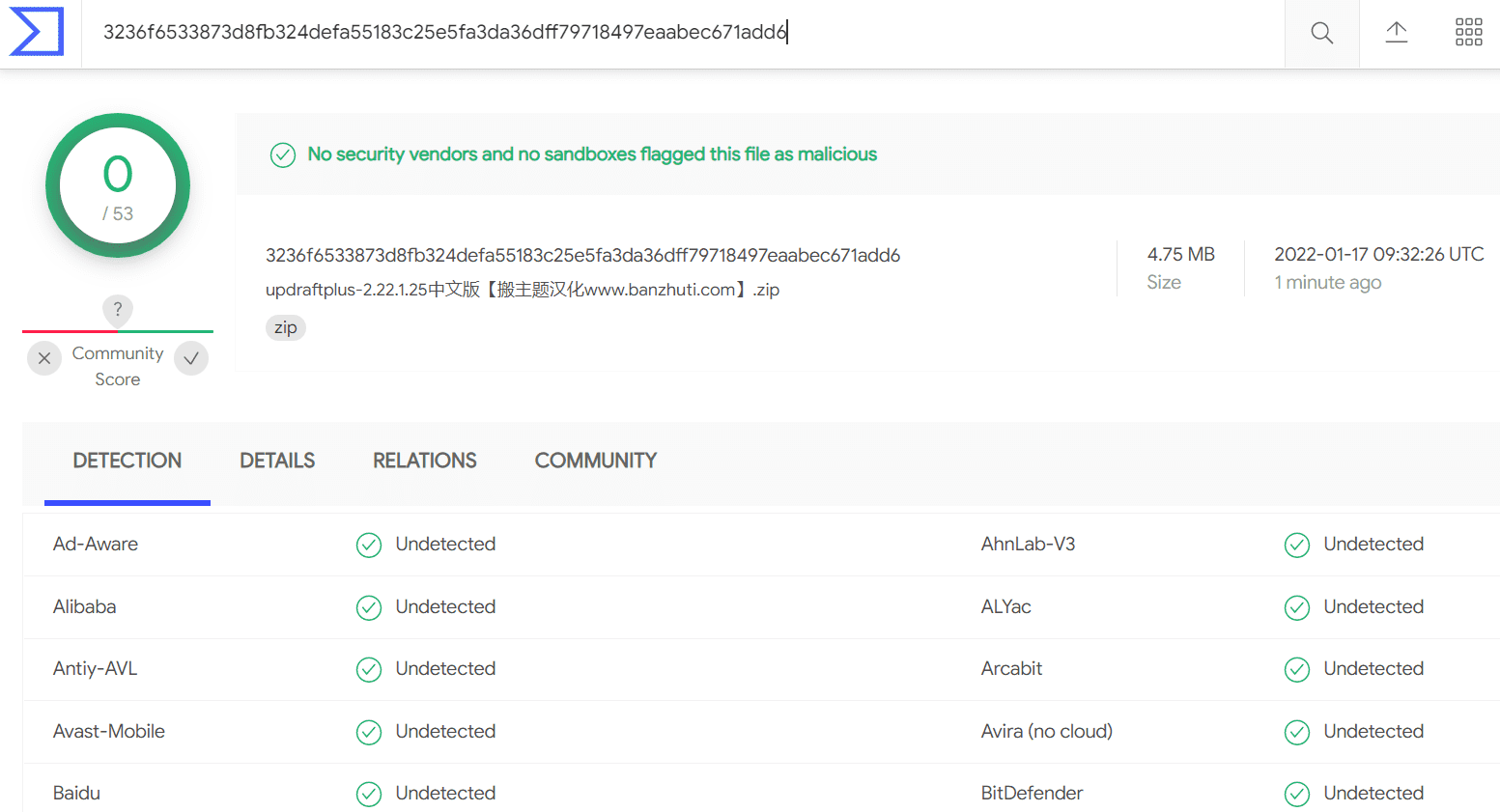Switch to the DETAILS tab
This screenshot has width=1500, height=812.
tap(277, 462)
